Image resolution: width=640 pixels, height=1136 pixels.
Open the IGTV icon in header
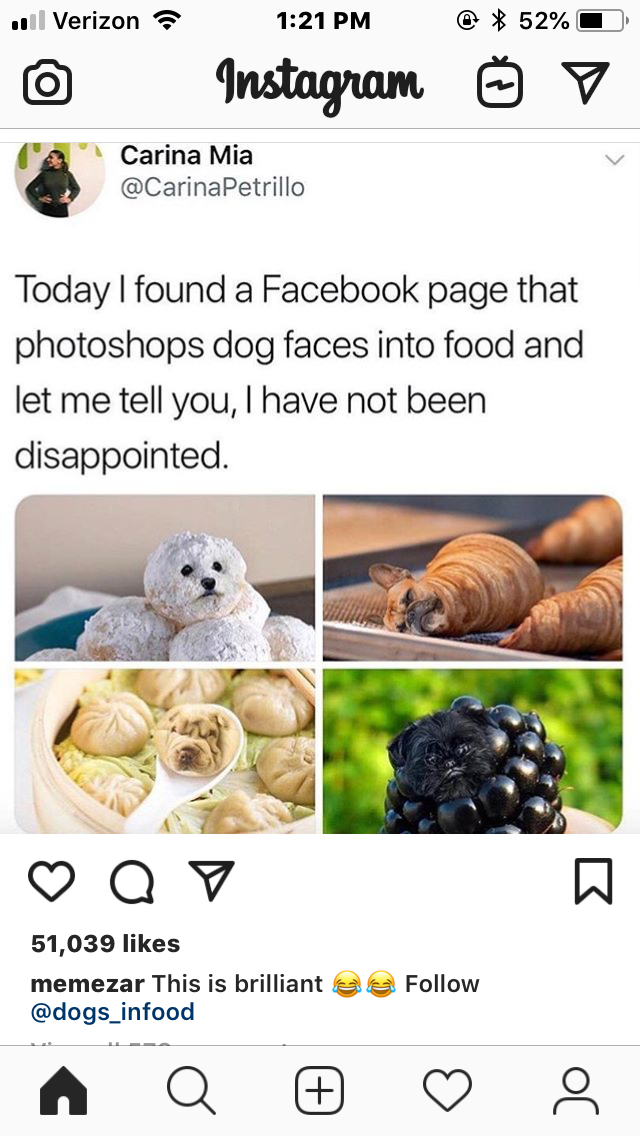499,83
